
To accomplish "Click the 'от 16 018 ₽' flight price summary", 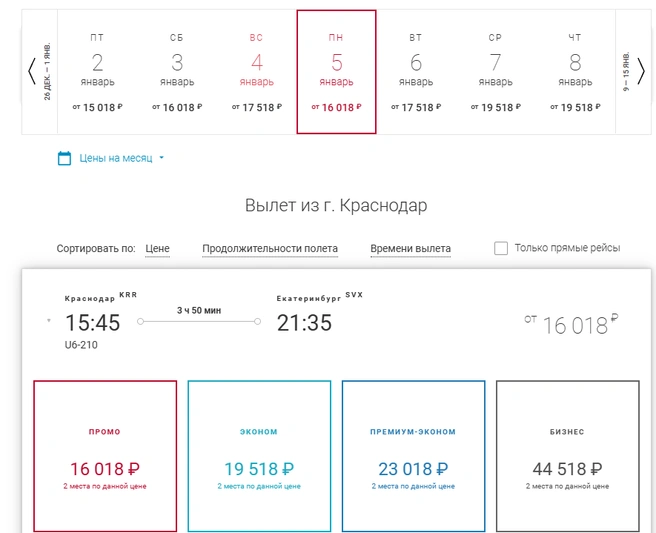I will [x=571, y=325].
